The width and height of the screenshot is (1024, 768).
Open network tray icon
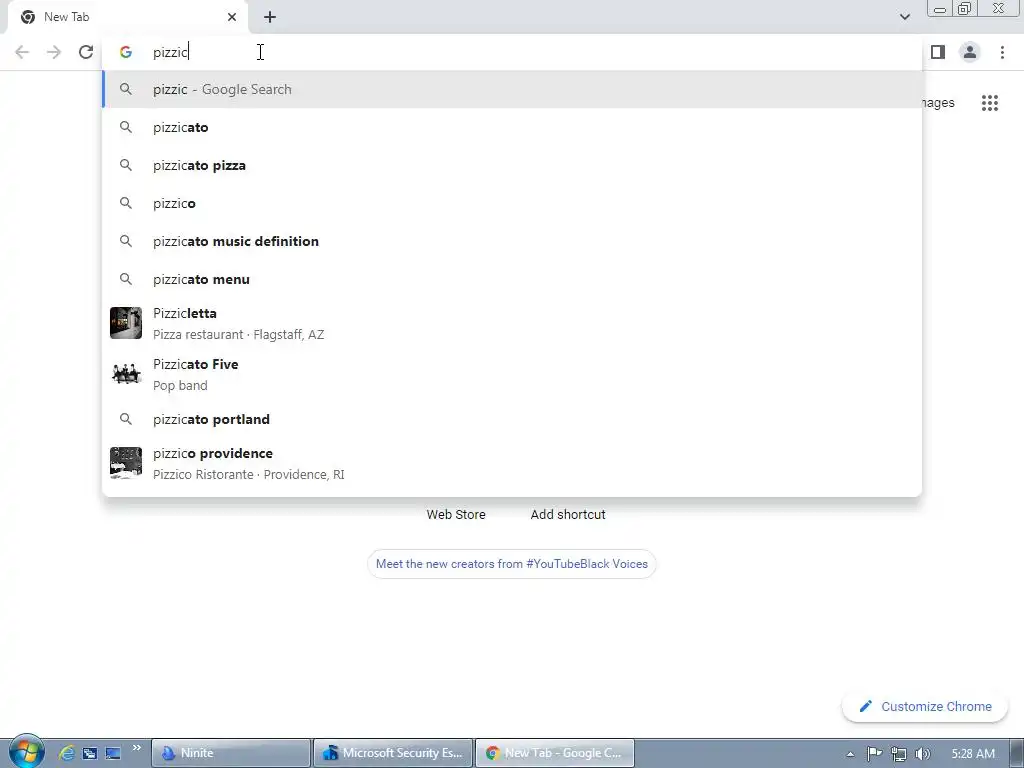[x=899, y=754]
